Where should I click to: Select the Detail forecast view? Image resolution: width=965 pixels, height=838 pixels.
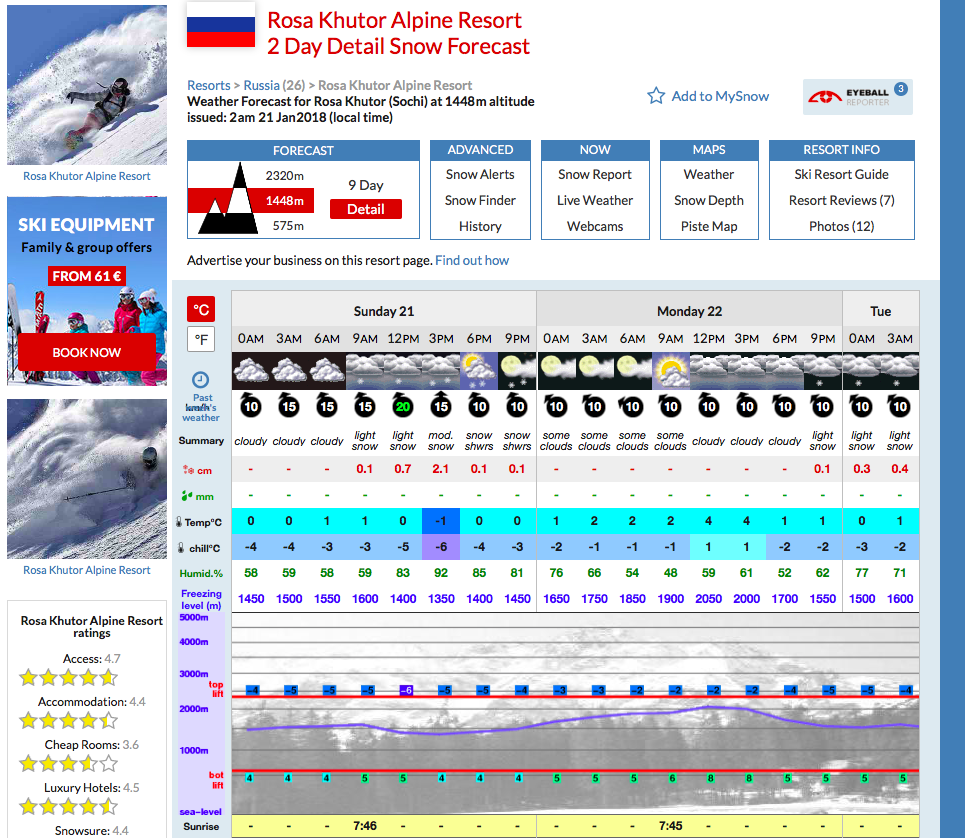(x=366, y=209)
